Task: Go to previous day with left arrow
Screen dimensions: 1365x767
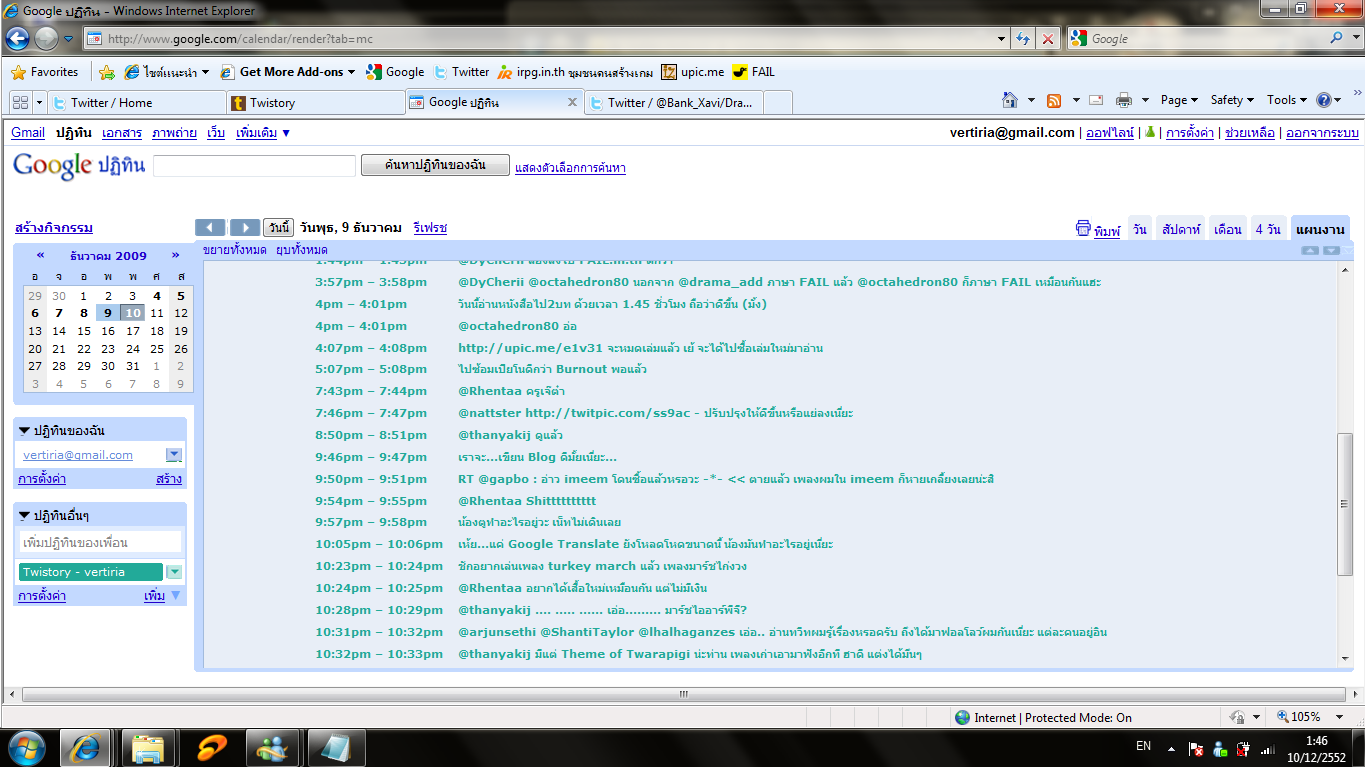Action: click(x=210, y=227)
